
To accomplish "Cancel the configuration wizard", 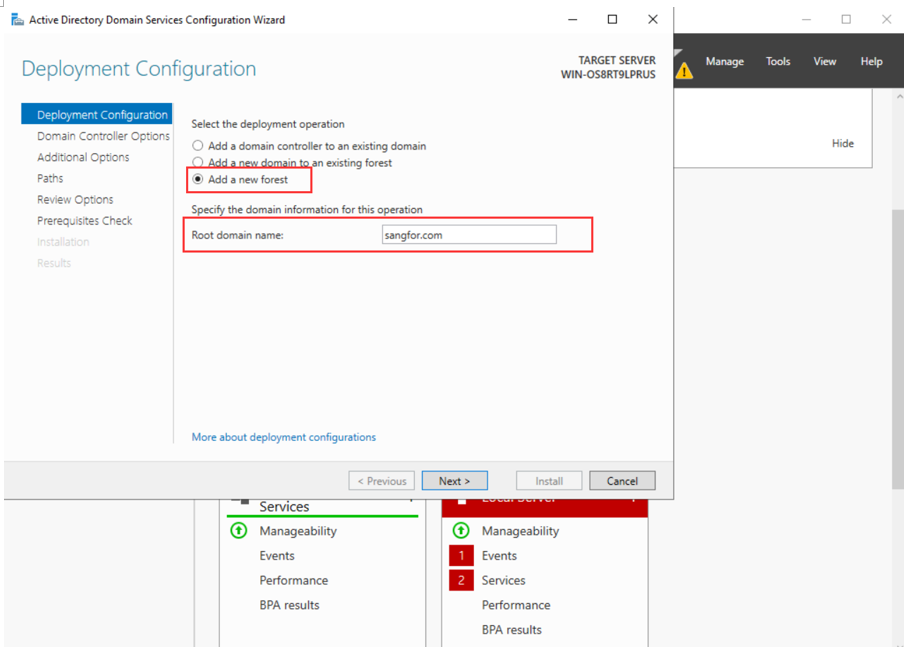I will coord(622,481).
